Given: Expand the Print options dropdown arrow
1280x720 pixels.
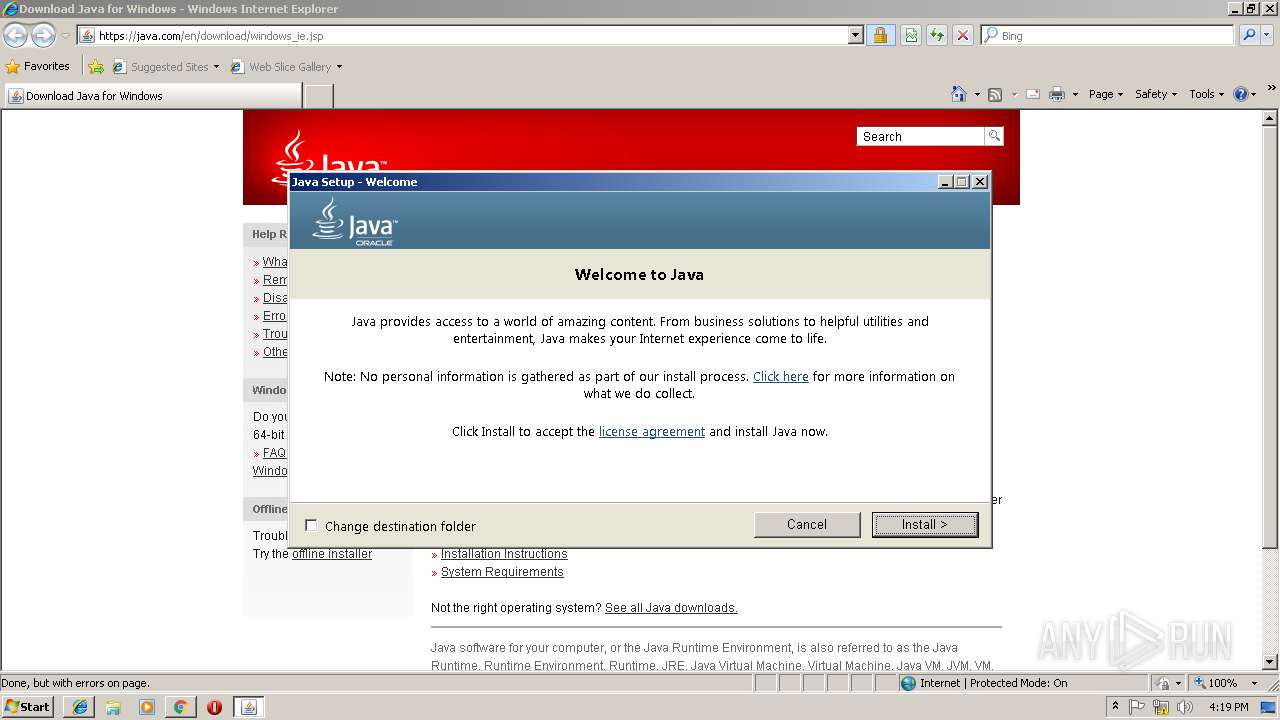Looking at the screenshot, I should click(x=1075, y=94).
